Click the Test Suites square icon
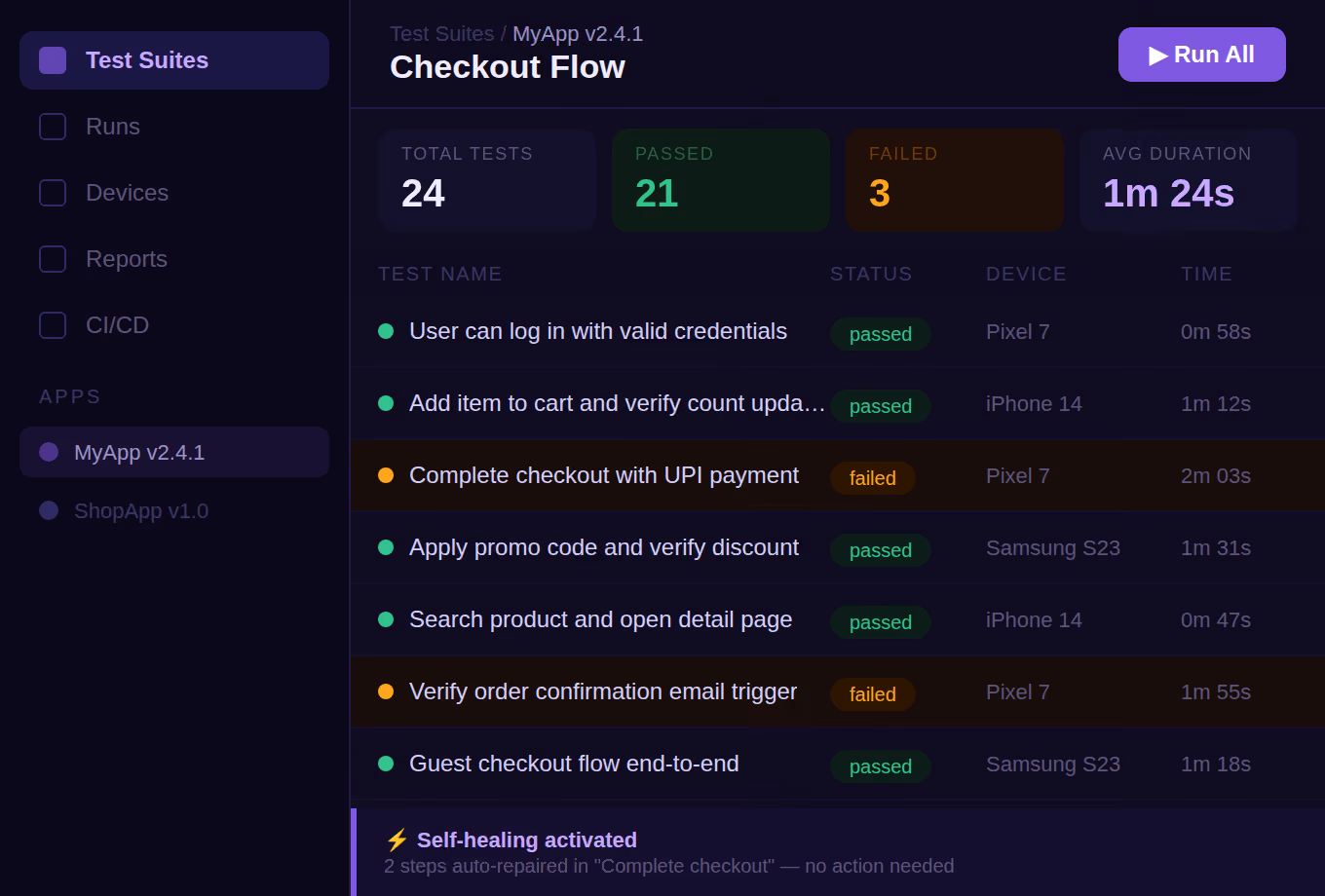 [53, 60]
